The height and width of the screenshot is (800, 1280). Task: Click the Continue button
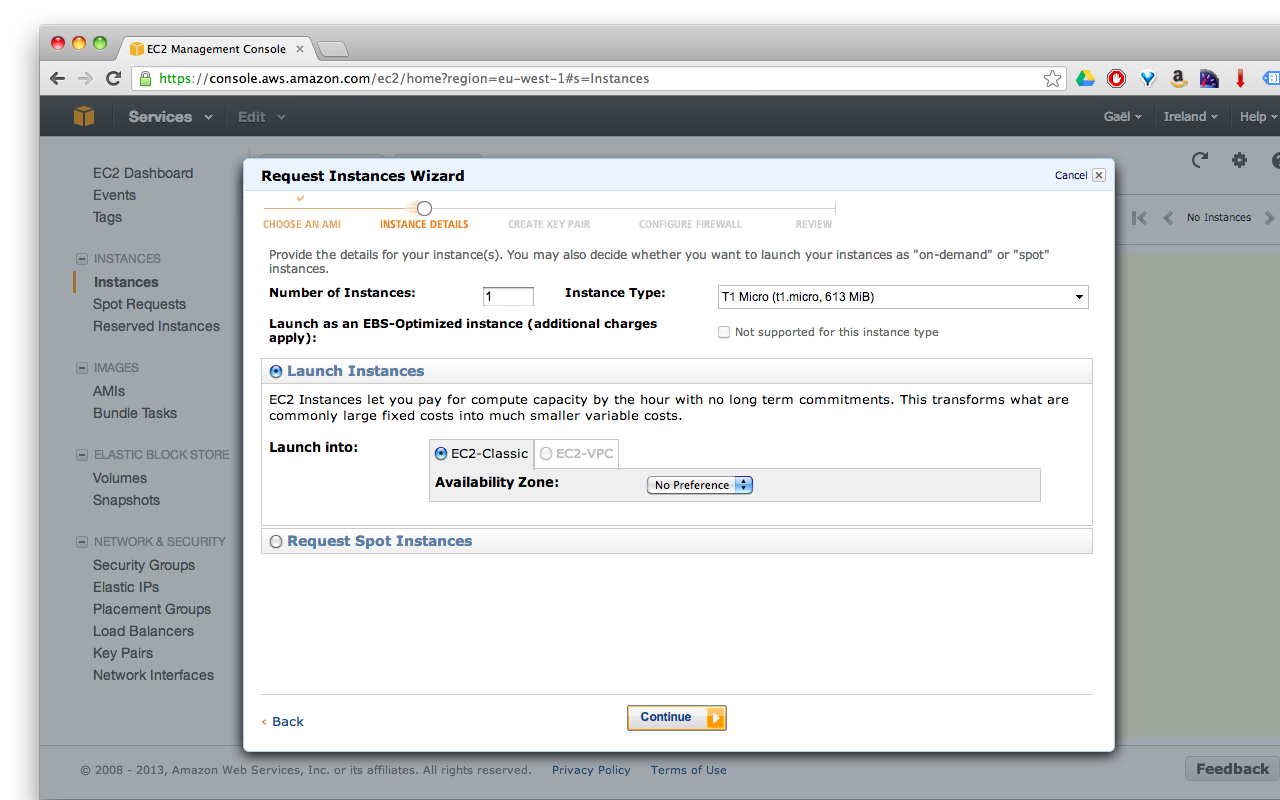click(x=676, y=717)
